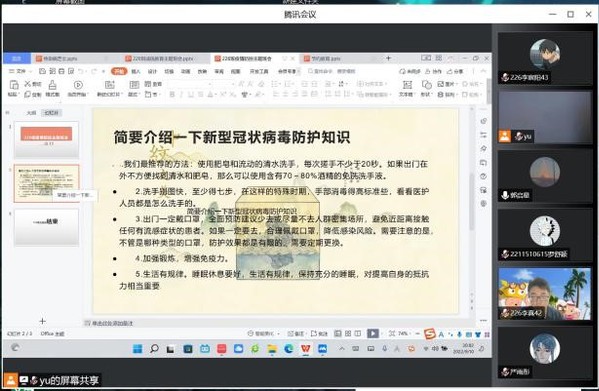Open the Insert ribbon tab
Image resolution: width=599 pixels, height=391 pixels.
point(136,71)
